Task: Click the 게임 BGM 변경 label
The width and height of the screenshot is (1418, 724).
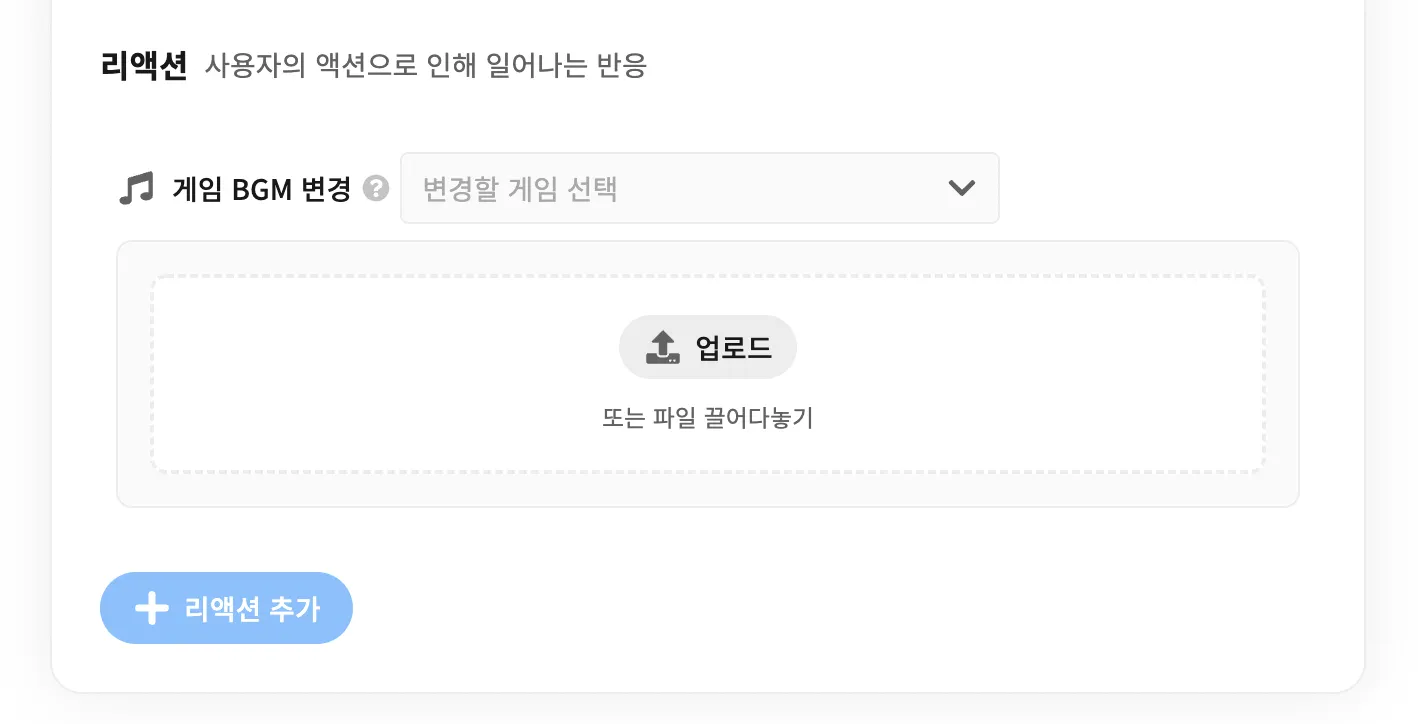Action: click(262, 189)
